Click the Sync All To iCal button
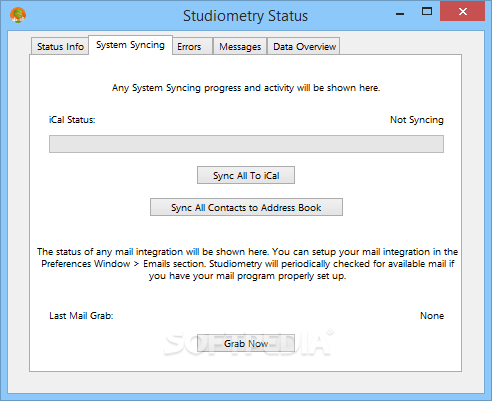This screenshot has width=492, height=401. pos(246,175)
